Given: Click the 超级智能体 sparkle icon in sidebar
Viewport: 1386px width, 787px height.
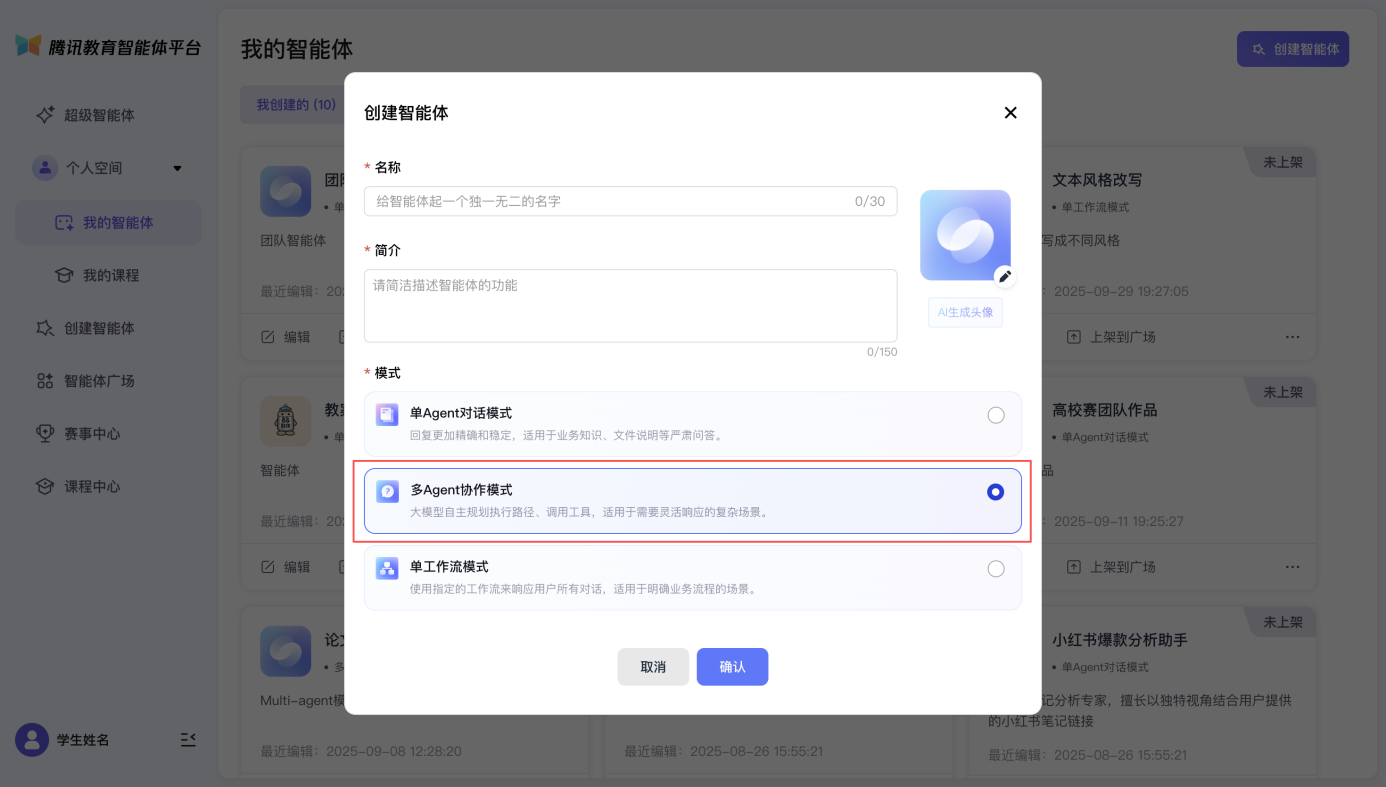Looking at the screenshot, I should click(x=45, y=115).
